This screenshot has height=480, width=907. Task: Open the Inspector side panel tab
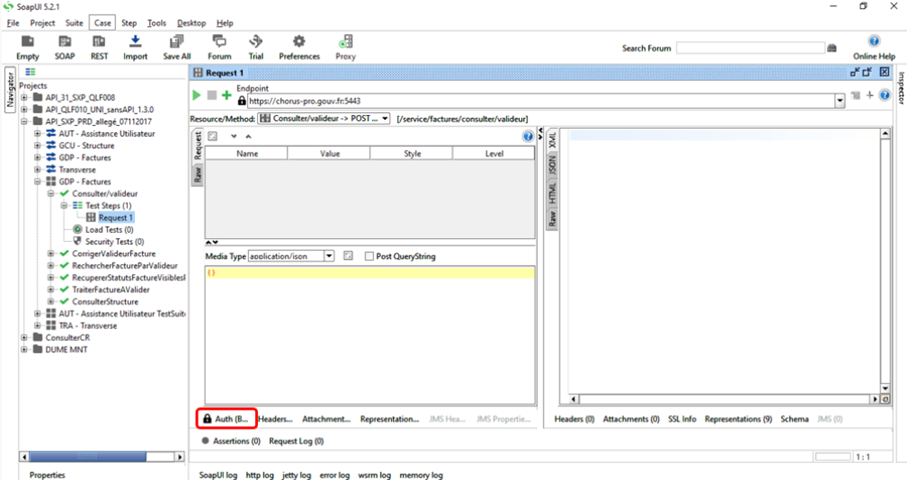(901, 88)
